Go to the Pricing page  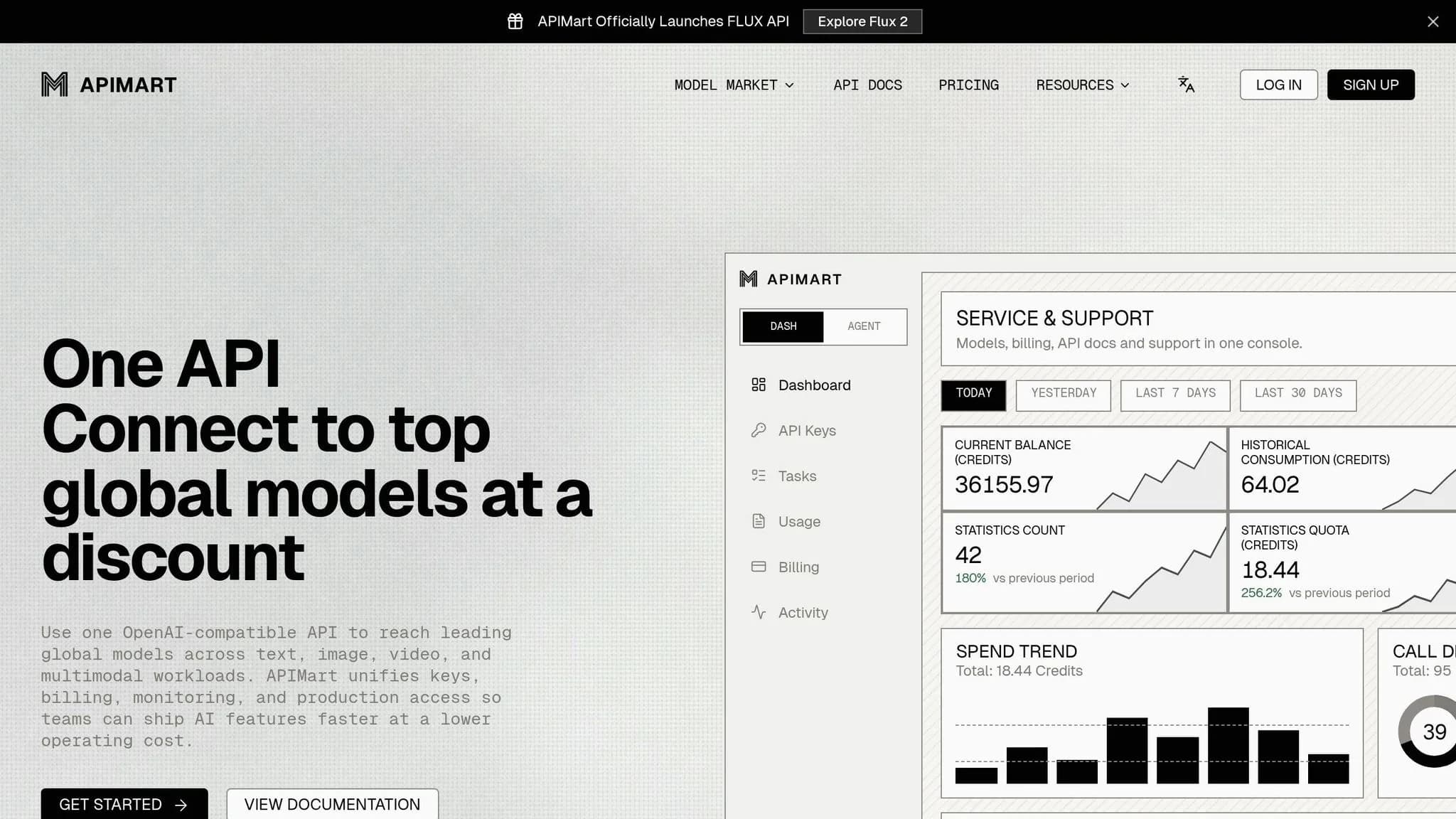[x=968, y=85]
